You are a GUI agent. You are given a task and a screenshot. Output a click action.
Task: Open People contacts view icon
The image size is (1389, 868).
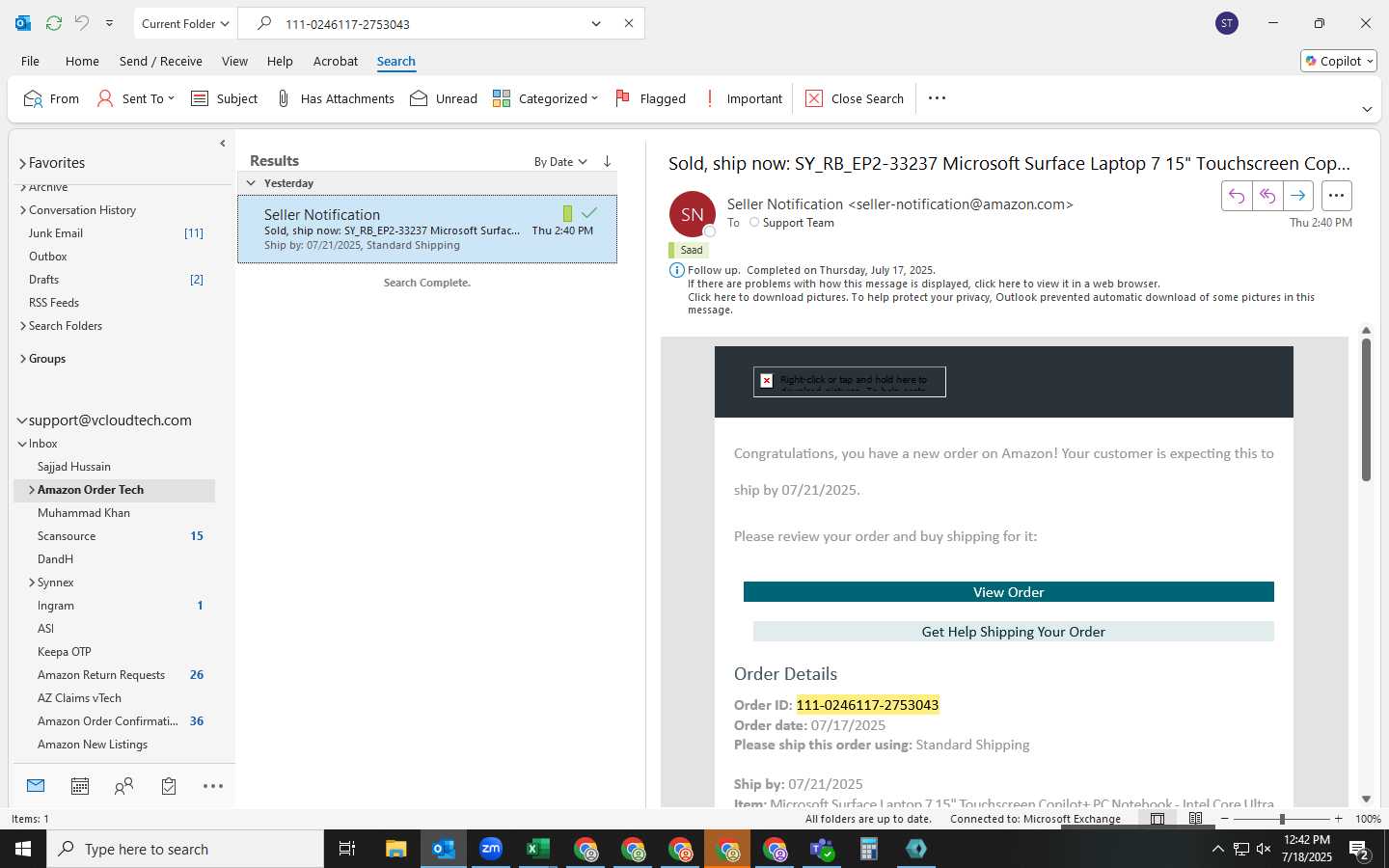coord(123,786)
